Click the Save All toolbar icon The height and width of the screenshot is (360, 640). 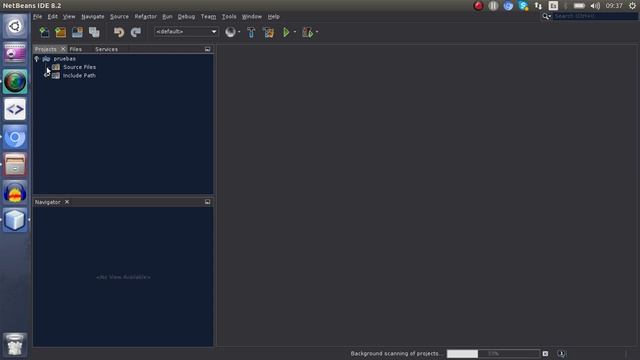94,32
